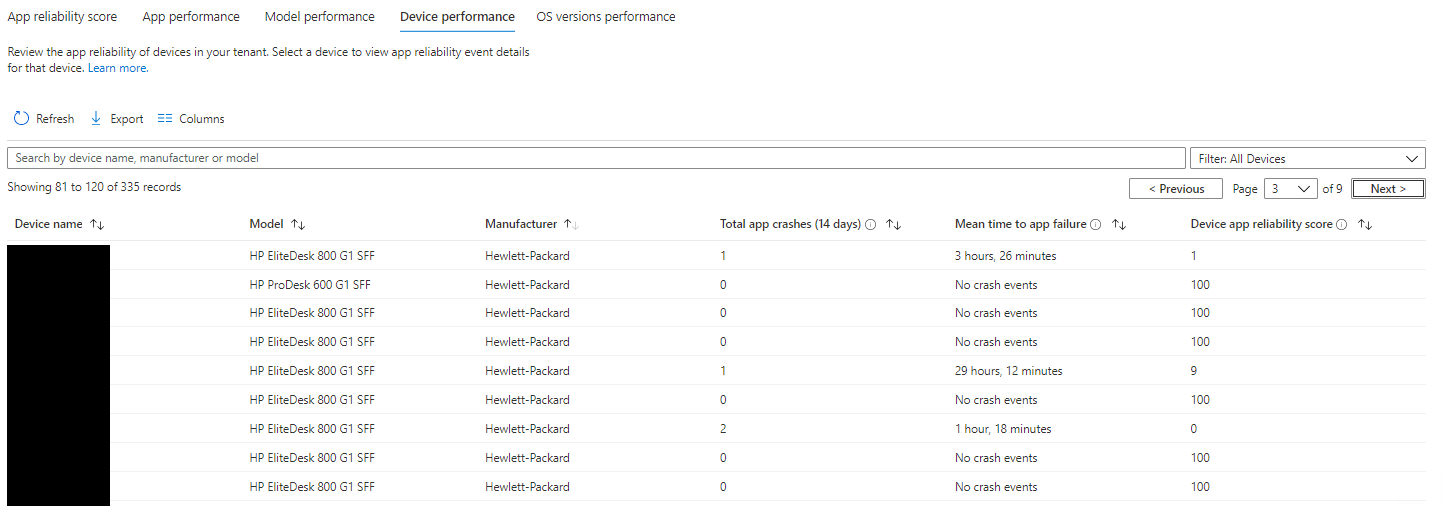The image size is (1442, 506).
Task: Open the Columns chooser icon
Action: (x=165, y=119)
